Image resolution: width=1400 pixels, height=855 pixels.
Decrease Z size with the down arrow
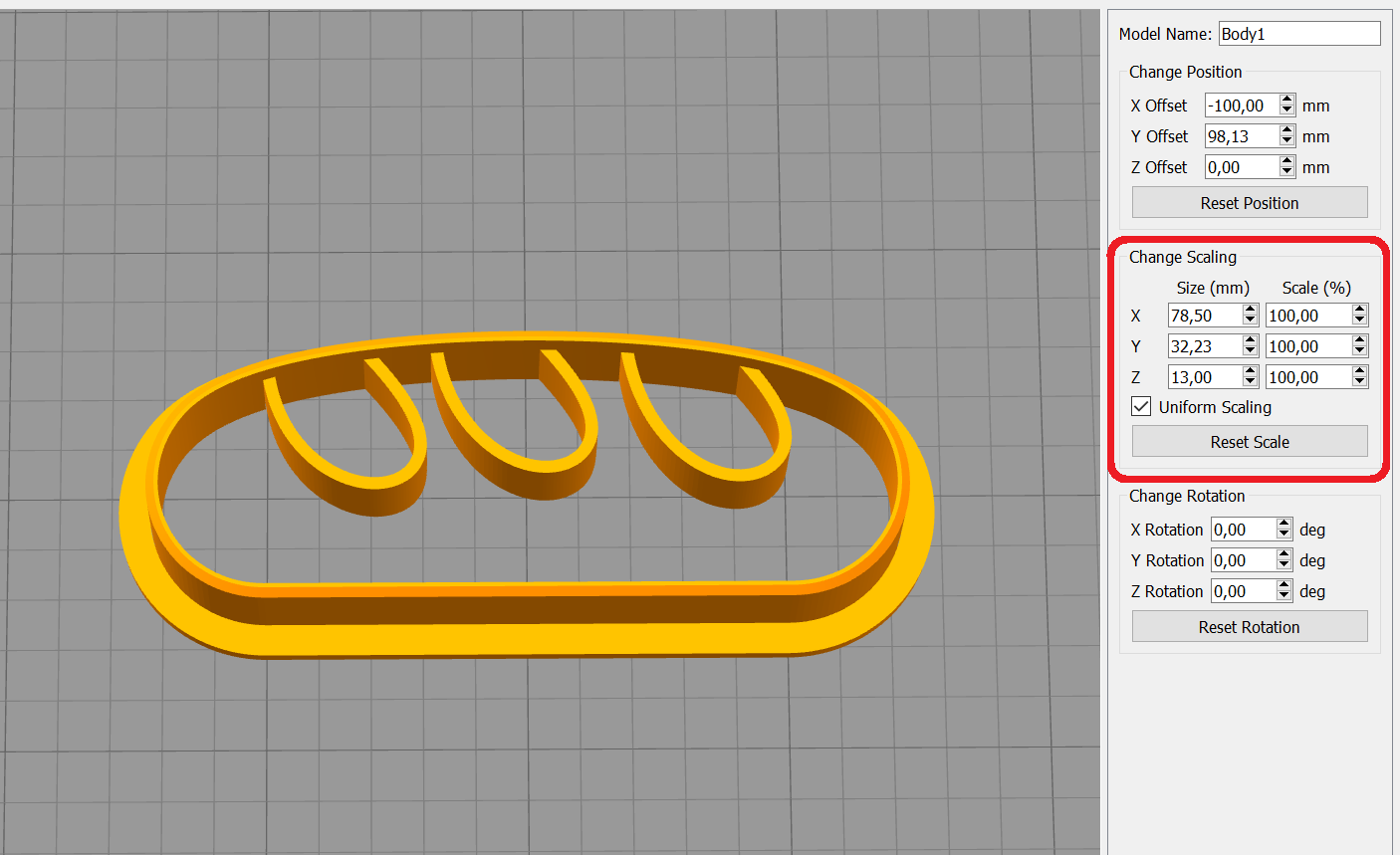tap(1251, 383)
